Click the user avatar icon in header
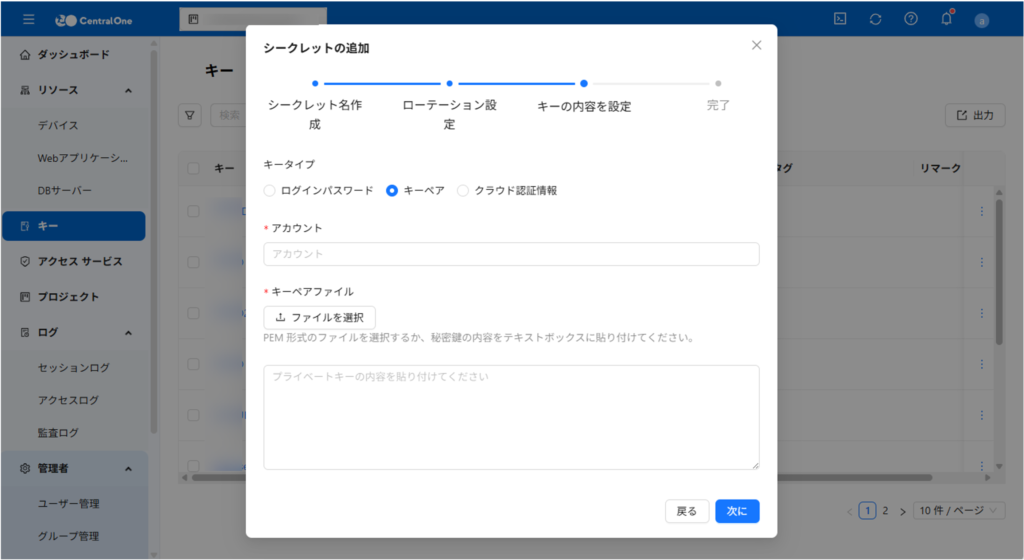Screen dimensions: 1024x560 [982, 19]
